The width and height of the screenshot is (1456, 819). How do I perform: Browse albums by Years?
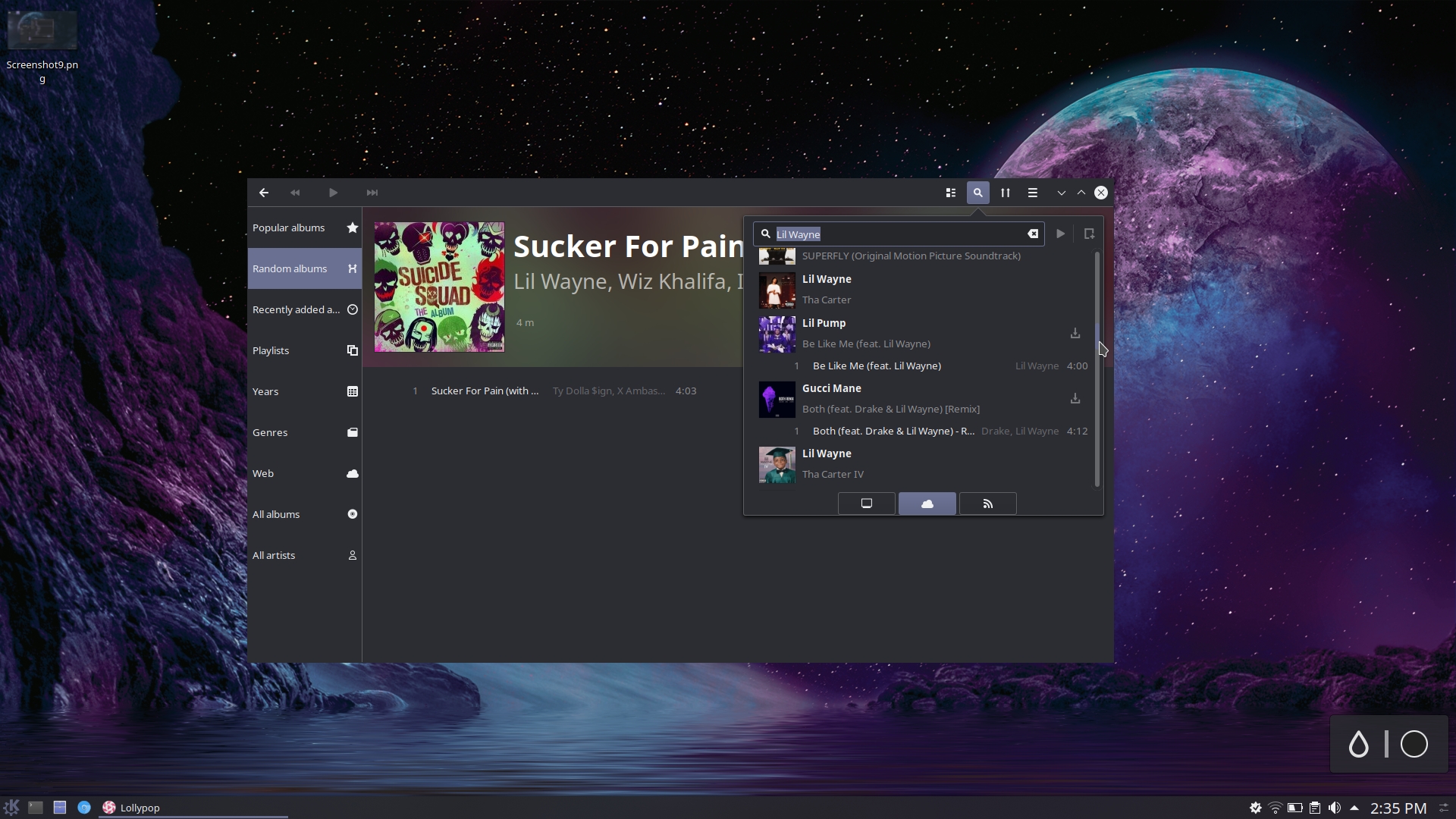coord(305,391)
